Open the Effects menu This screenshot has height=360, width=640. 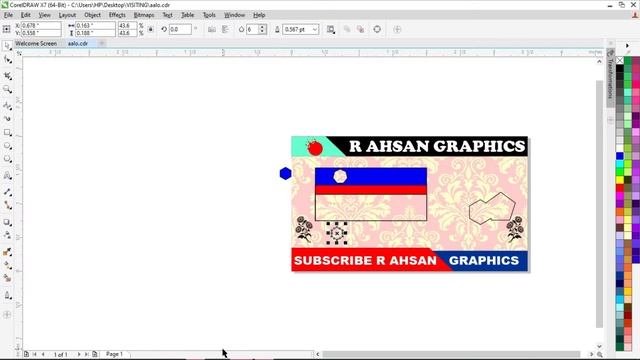point(117,15)
